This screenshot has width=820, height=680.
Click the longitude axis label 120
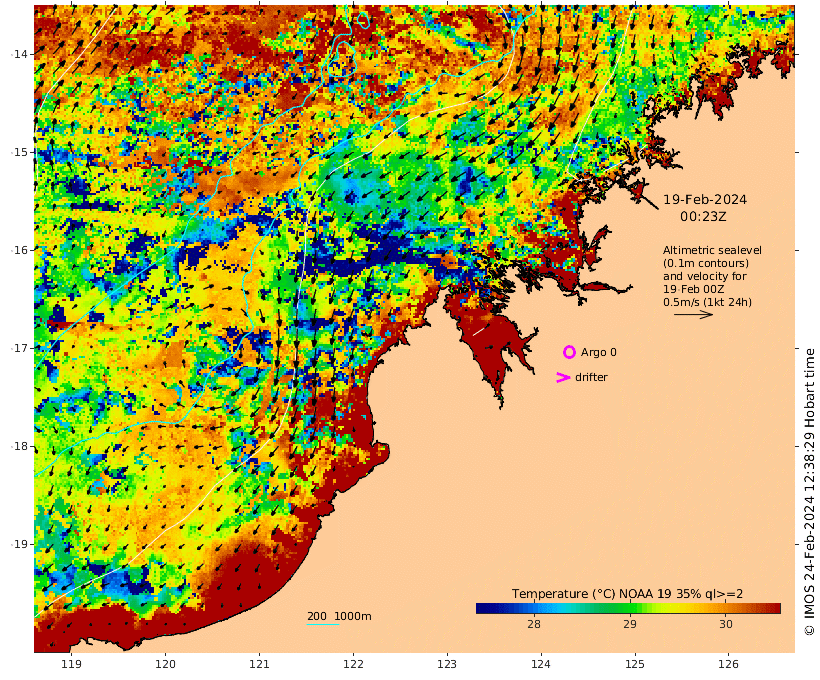(x=165, y=664)
